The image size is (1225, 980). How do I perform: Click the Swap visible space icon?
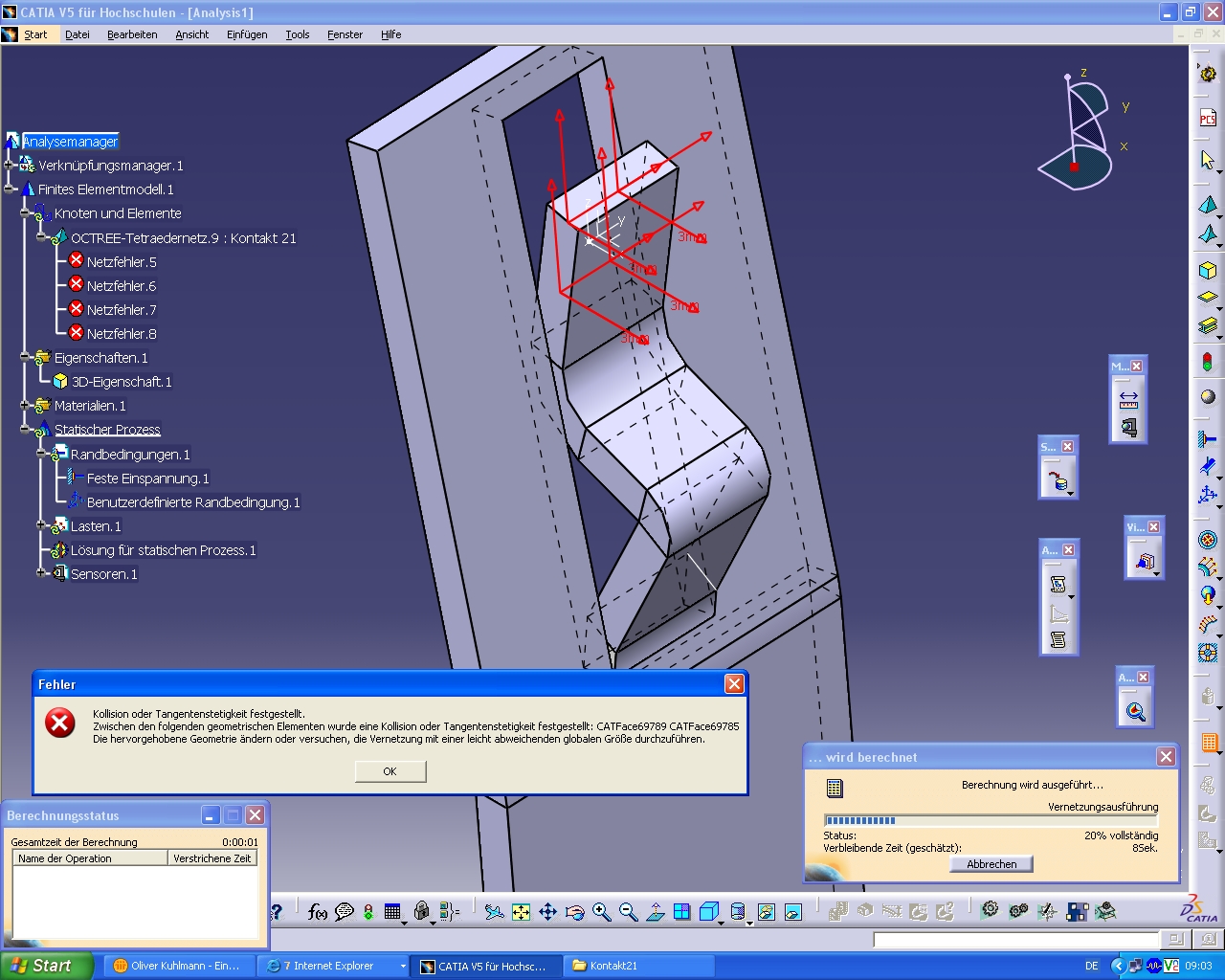(792, 912)
